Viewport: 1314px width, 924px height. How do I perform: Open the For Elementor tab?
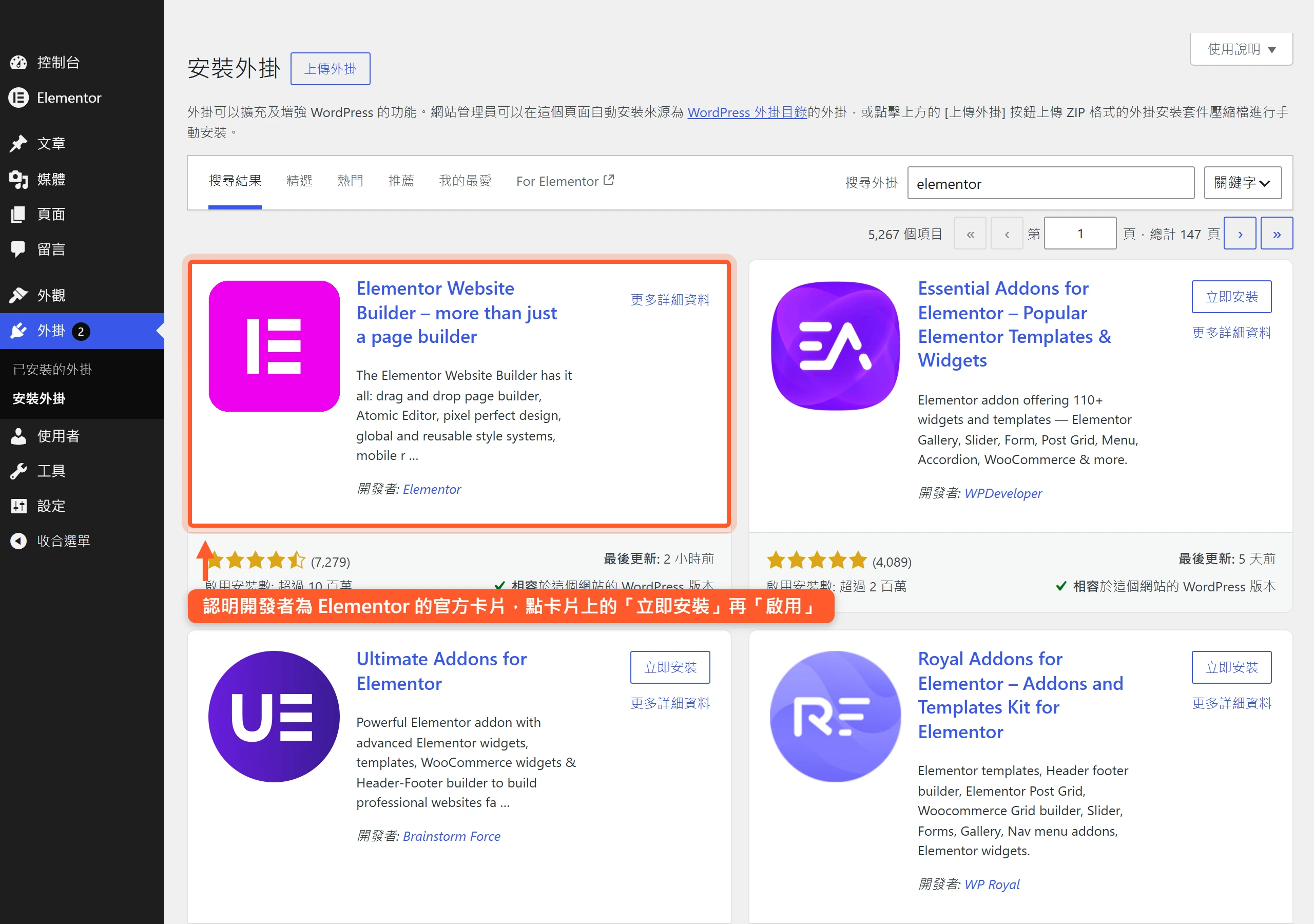coord(565,181)
